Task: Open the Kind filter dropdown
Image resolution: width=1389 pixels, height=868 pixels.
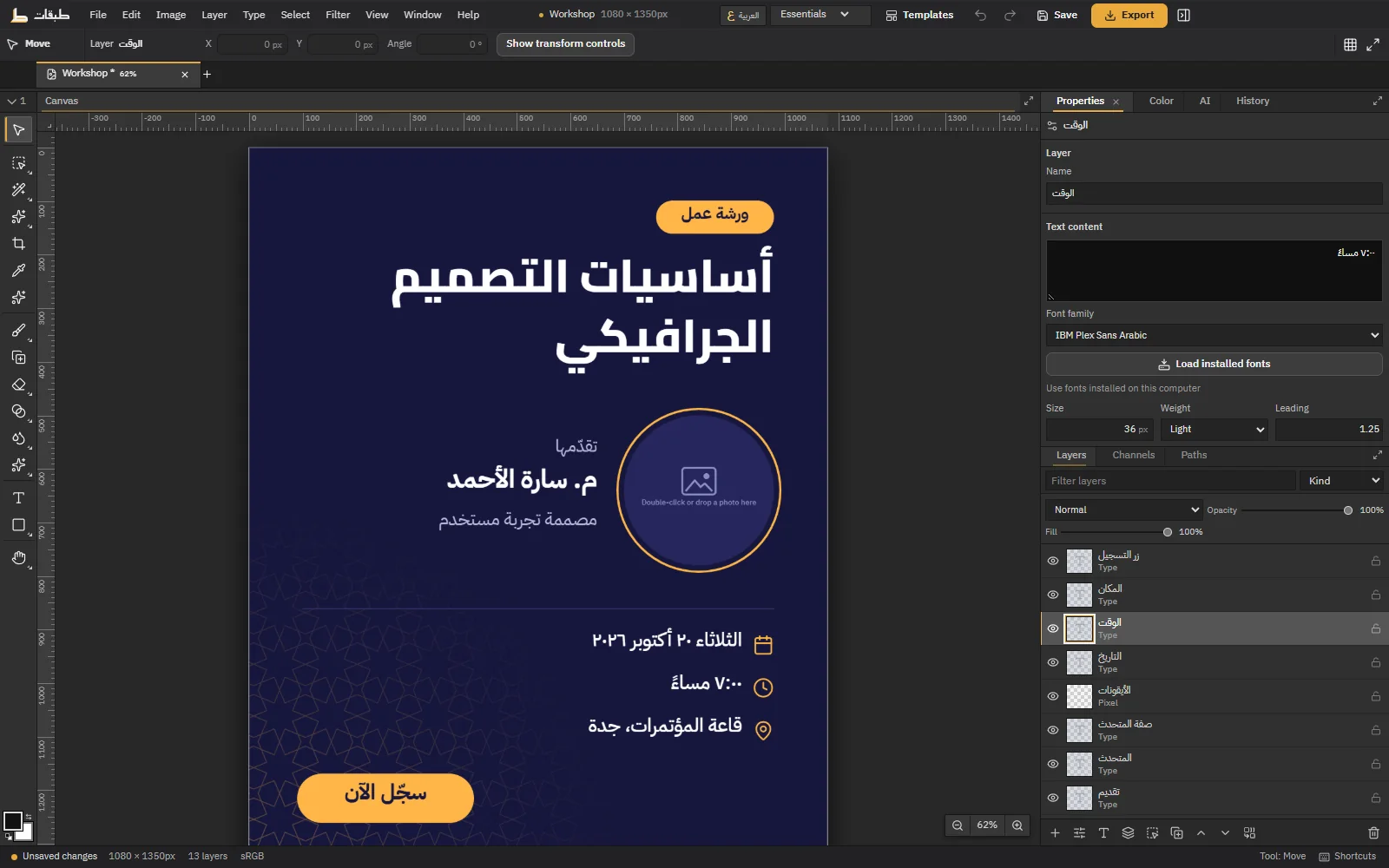Action: pos(1342,481)
